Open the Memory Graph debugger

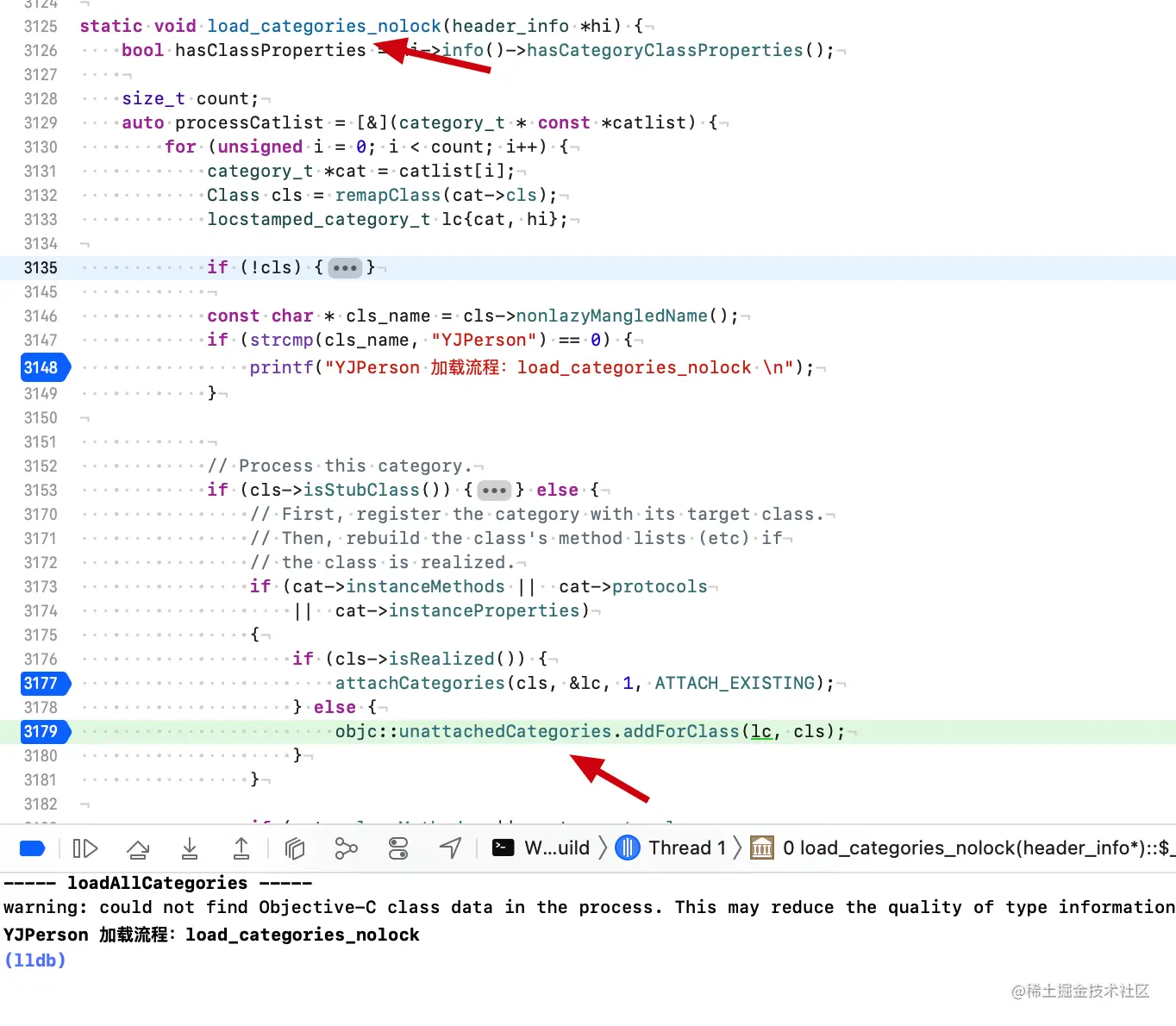346,848
